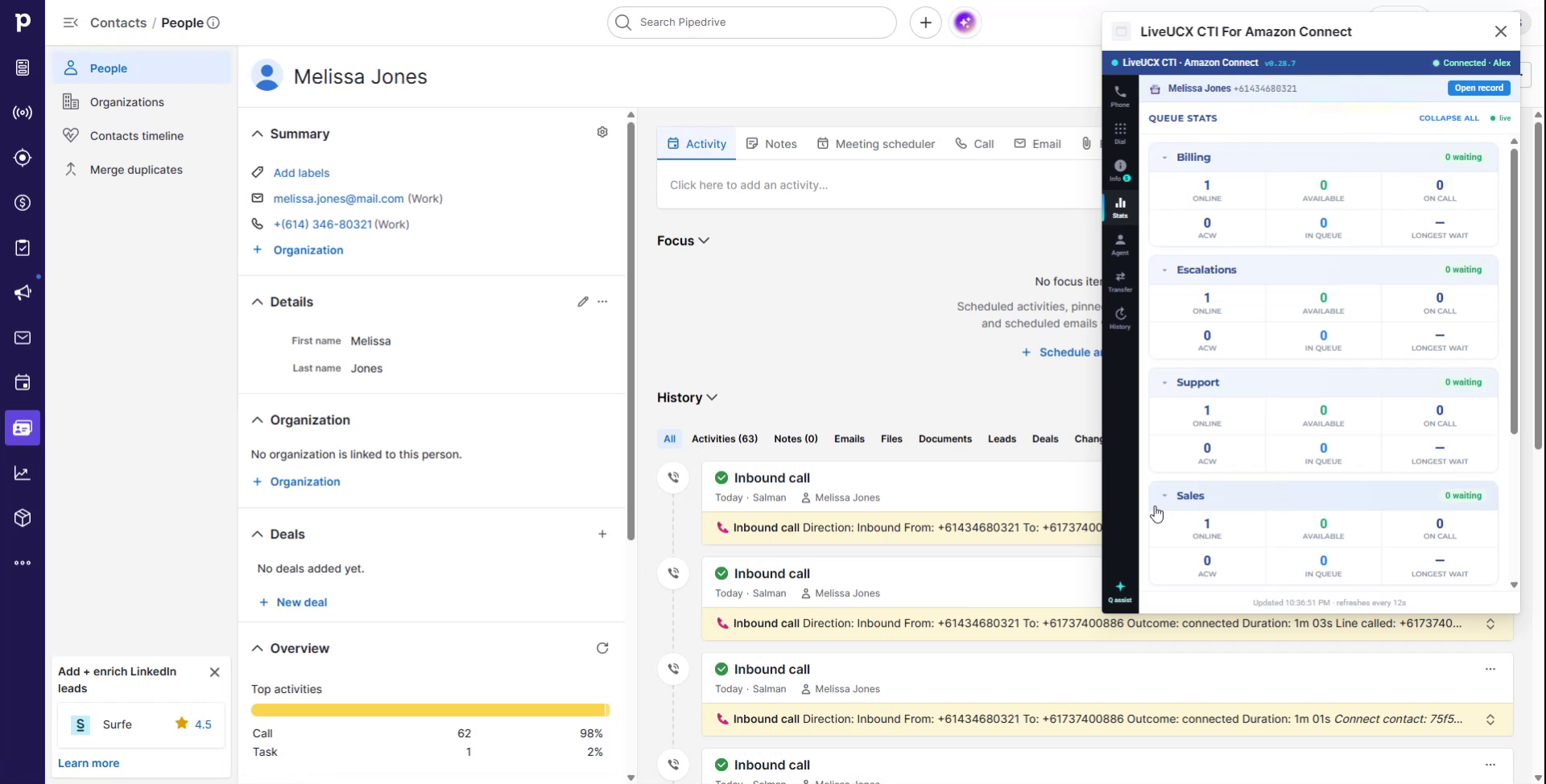This screenshot has width=1546, height=784.
Task: Open the three-dot More menu in left rail
Action: (x=23, y=563)
